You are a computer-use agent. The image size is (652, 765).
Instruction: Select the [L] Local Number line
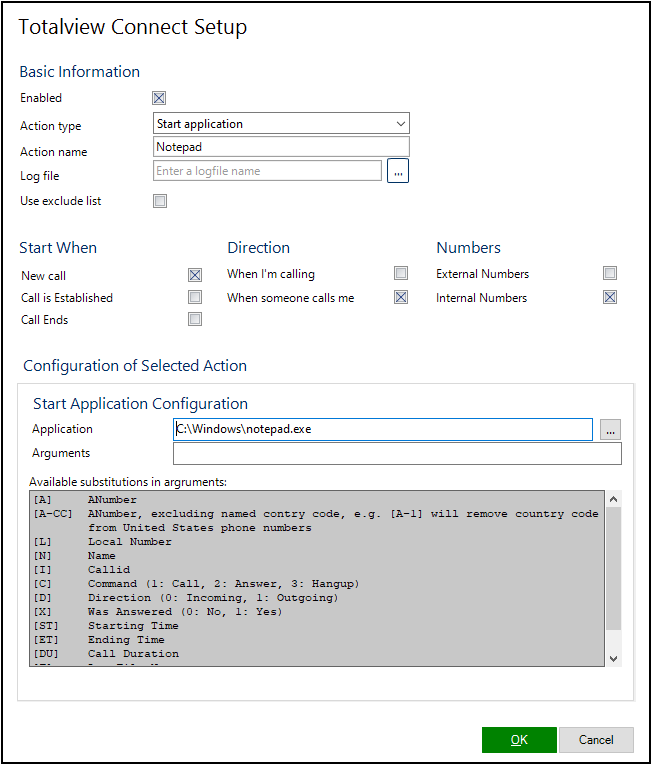(102, 542)
